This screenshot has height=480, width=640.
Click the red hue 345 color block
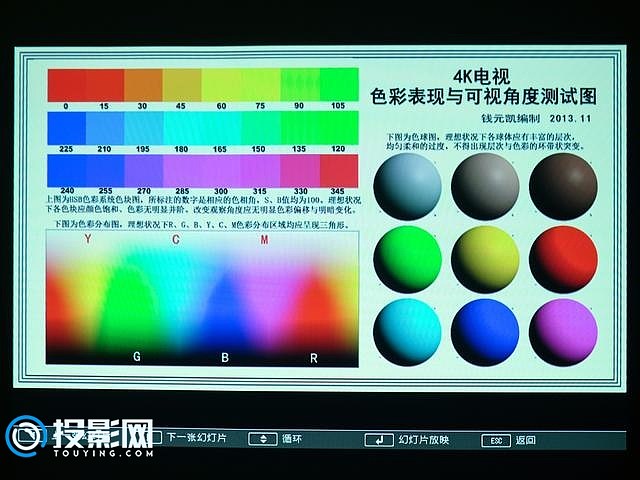pos(339,171)
